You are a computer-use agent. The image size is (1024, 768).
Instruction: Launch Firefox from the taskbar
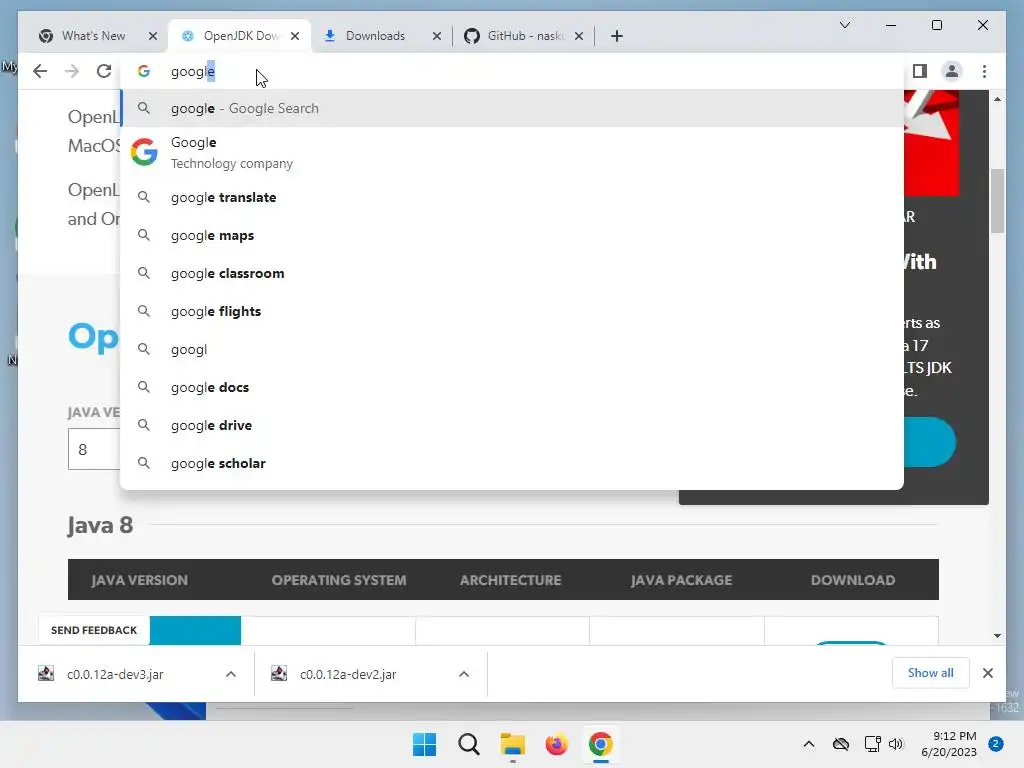556,744
